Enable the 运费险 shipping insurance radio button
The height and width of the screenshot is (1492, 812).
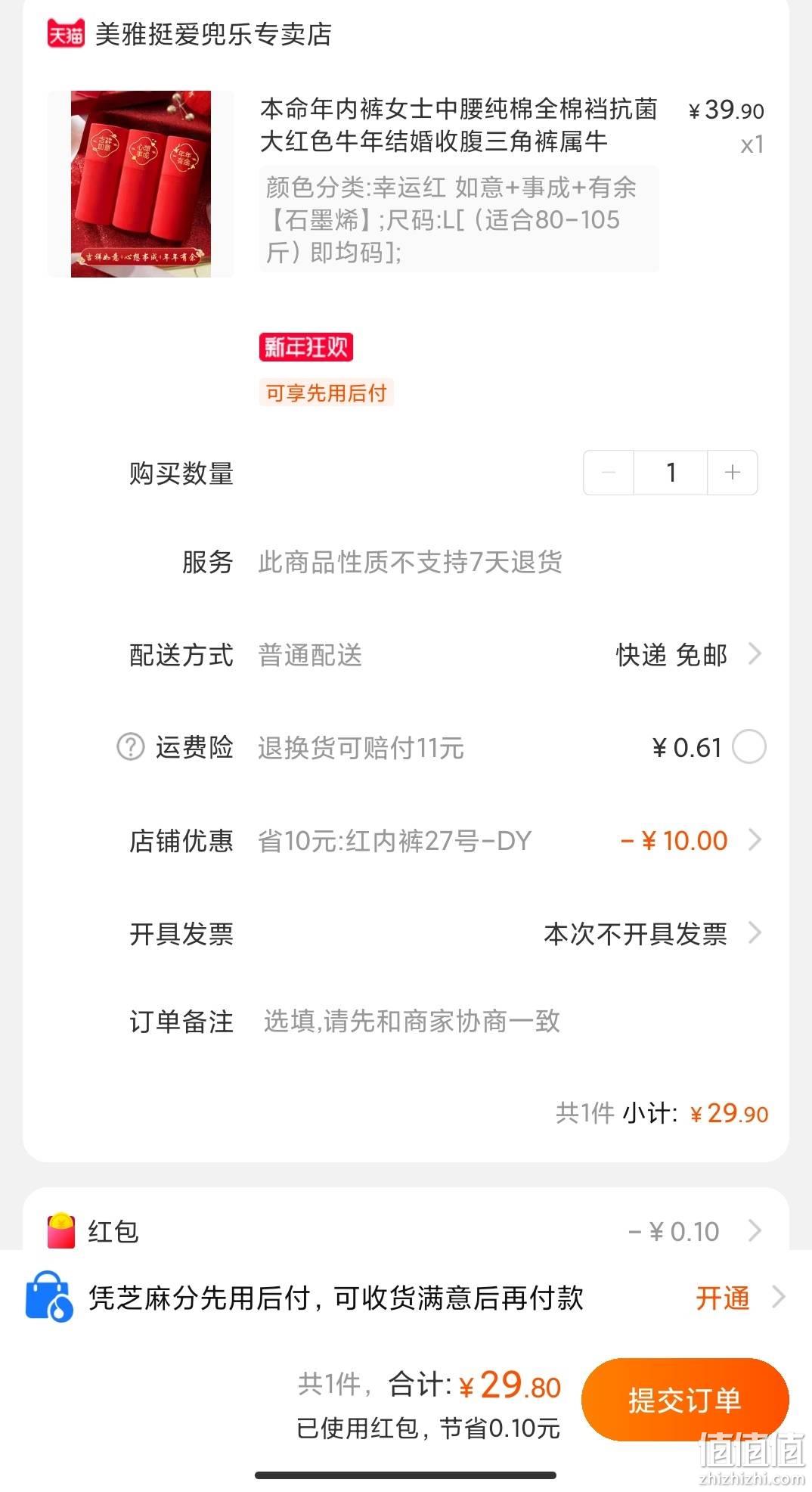[749, 747]
